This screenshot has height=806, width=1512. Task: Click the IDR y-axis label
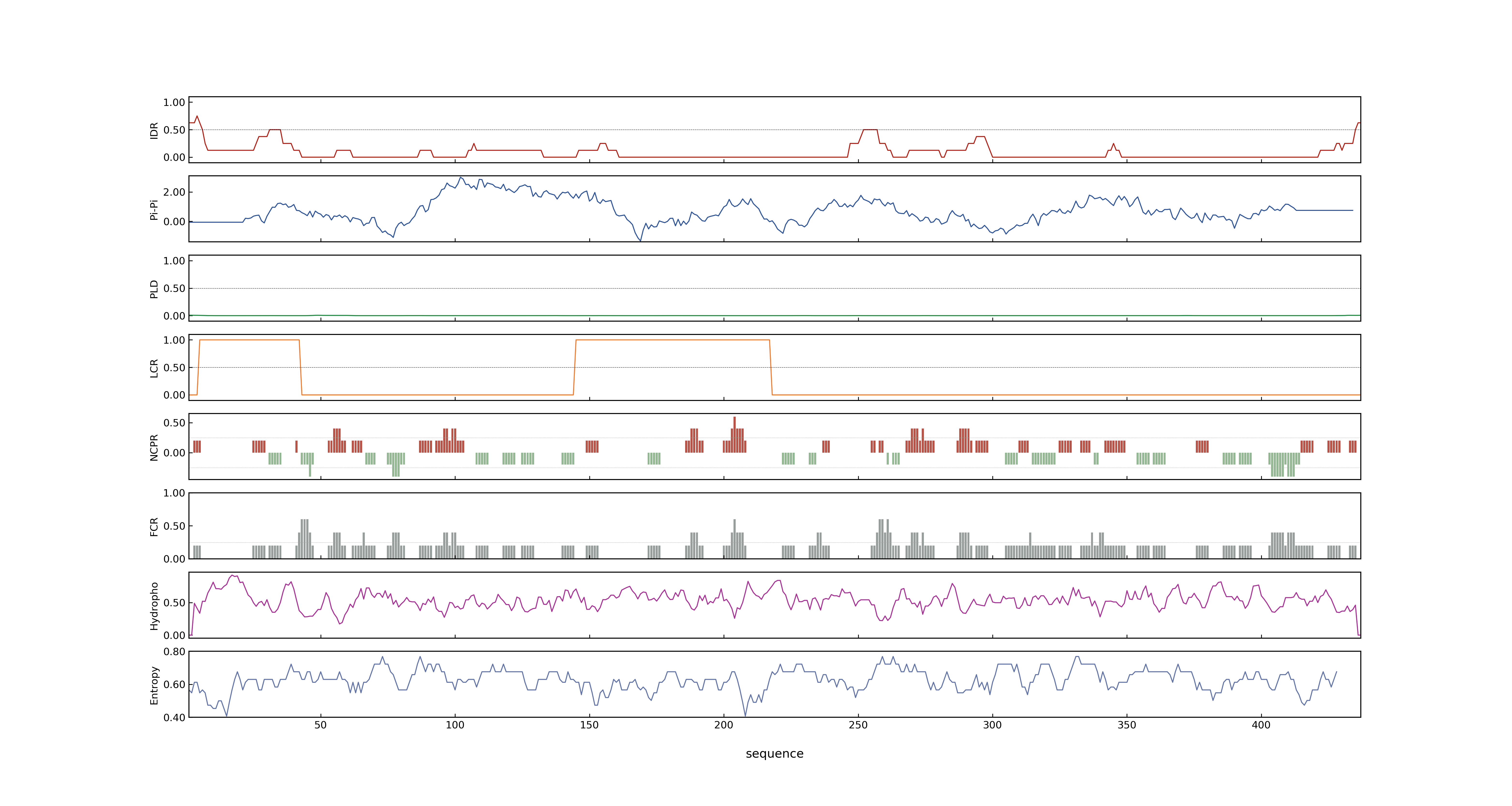pos(154,130)
